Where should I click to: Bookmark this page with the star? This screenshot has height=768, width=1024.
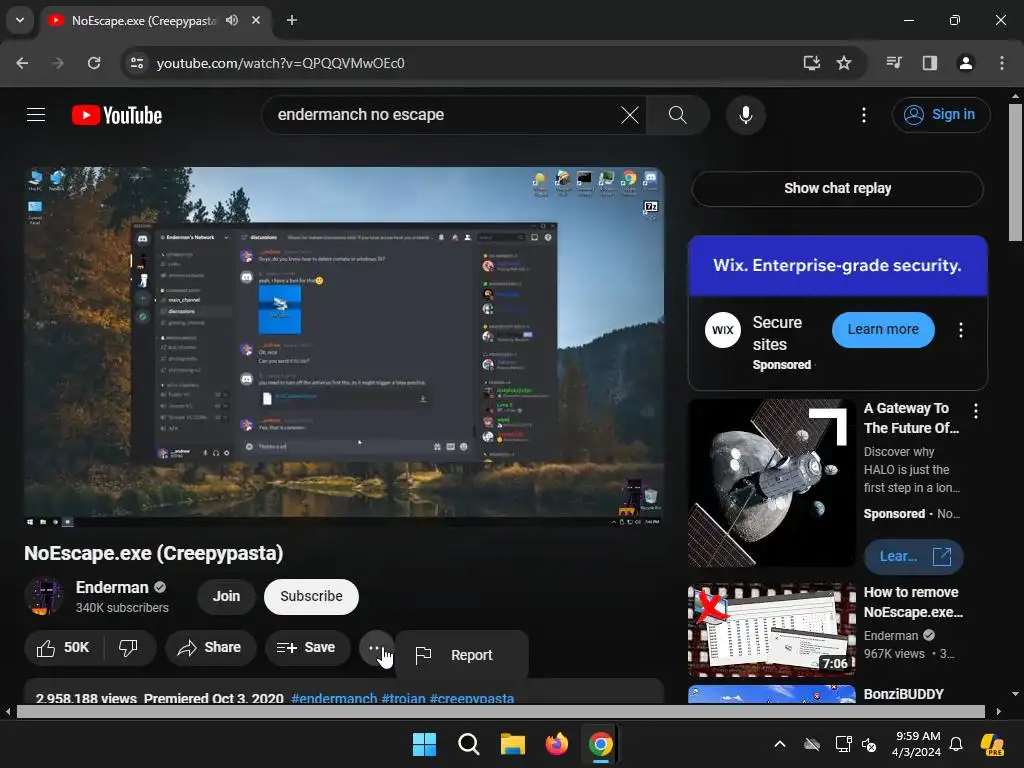coord(844,63)
